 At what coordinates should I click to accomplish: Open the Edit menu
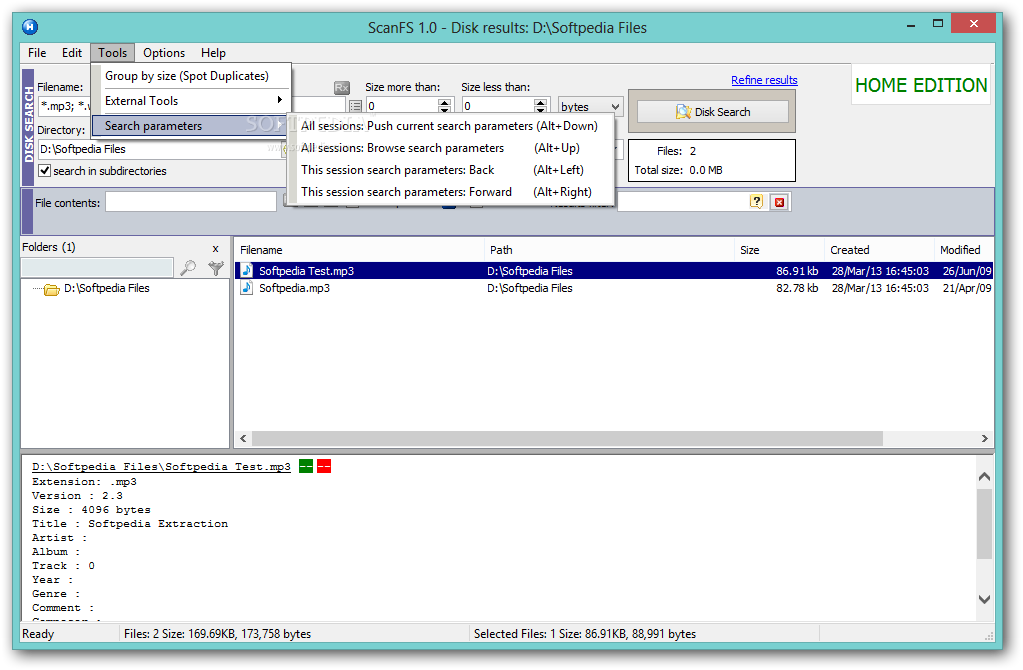pyautogui.click(x=72, y=53)
